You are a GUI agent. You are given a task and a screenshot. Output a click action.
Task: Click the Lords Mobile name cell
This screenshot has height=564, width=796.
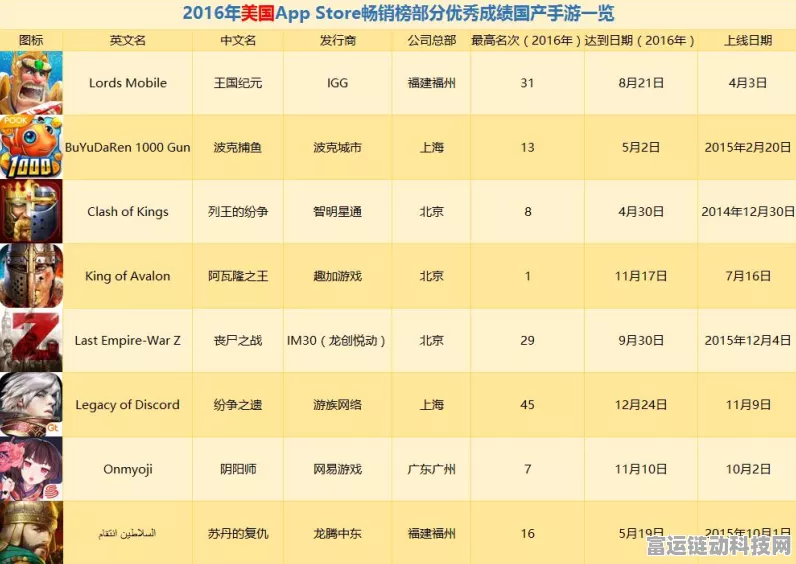point(127,83)
